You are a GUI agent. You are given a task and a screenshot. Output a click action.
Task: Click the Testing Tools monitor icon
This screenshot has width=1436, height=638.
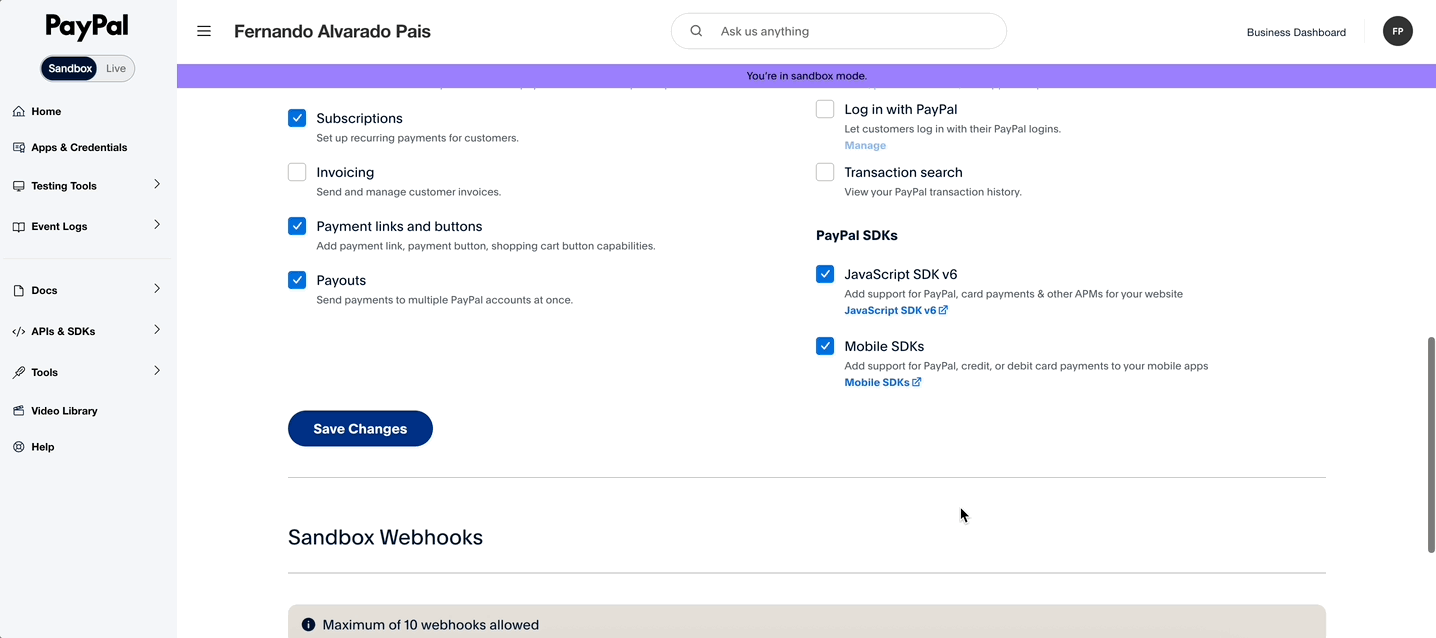pos(19,186)
